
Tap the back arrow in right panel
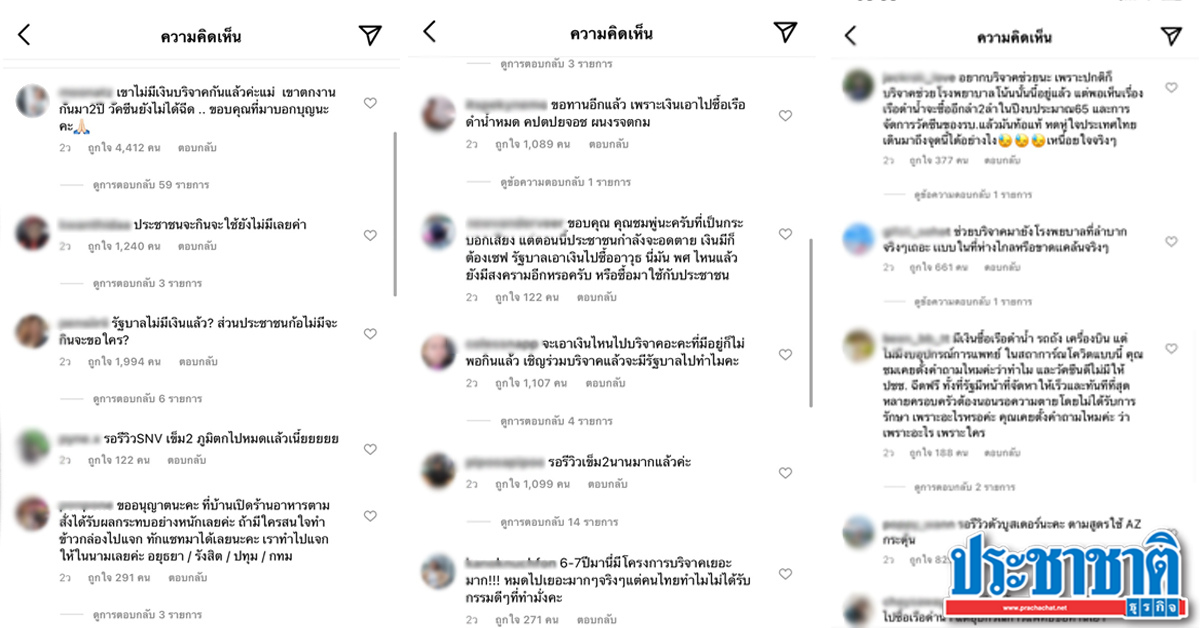(851, 36)
